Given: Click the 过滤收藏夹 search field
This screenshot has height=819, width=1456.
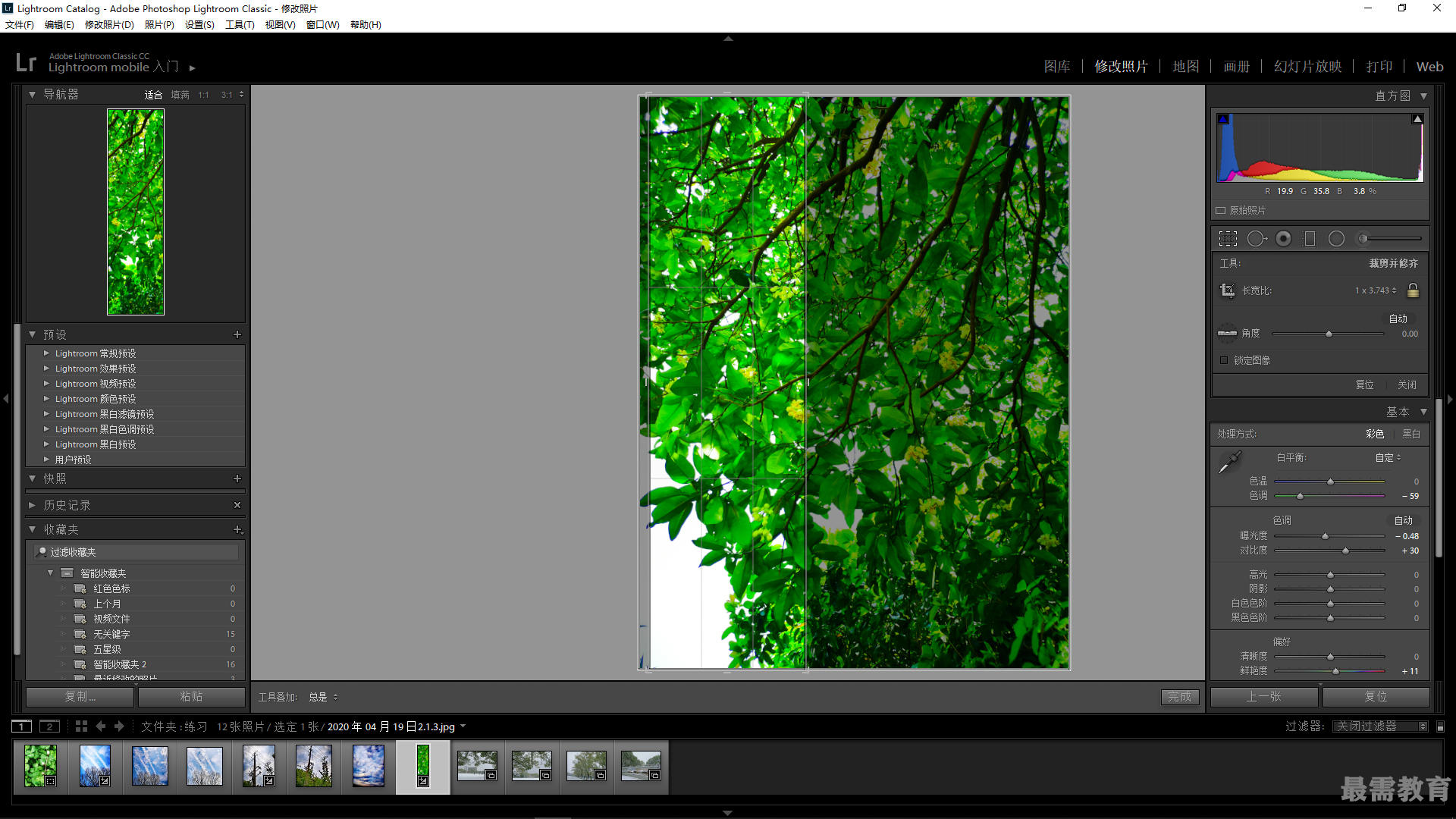Looking at the screenshot, I should (137, 552).
